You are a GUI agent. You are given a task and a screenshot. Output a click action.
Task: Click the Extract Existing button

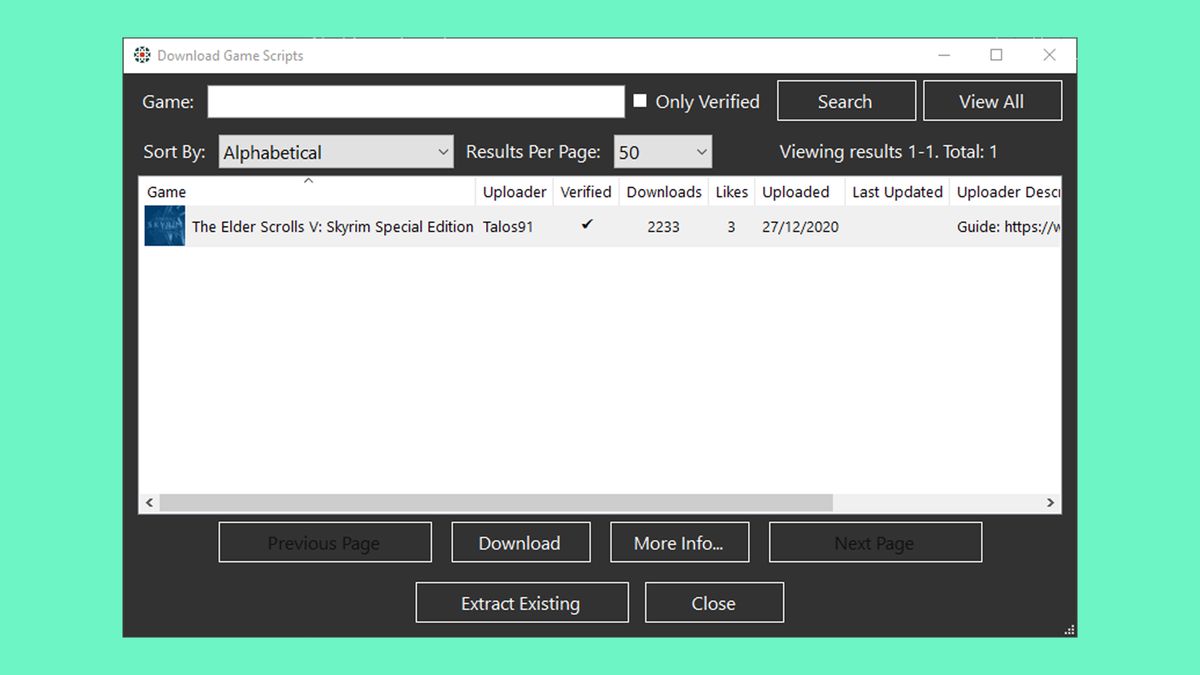[522, 603]
